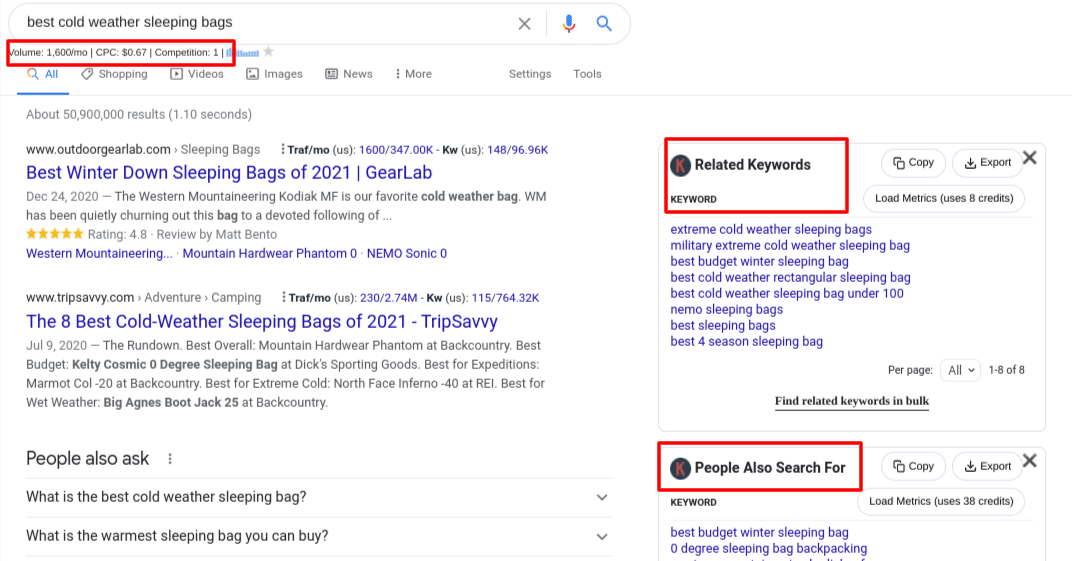Open keyword 'best 4 season sleeping bag'

click(x=747, y=342)
